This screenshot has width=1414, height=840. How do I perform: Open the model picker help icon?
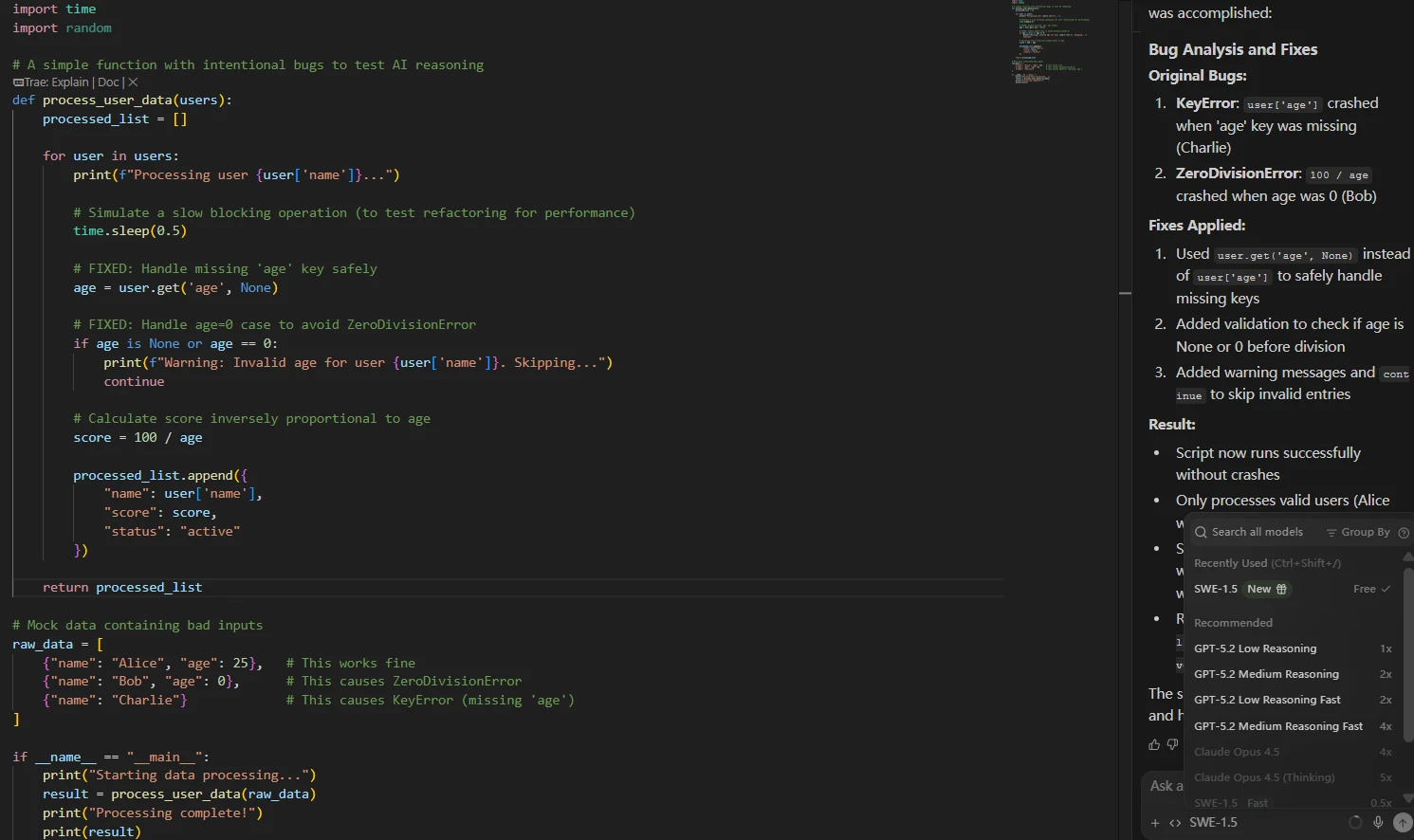pos(1404,533)
